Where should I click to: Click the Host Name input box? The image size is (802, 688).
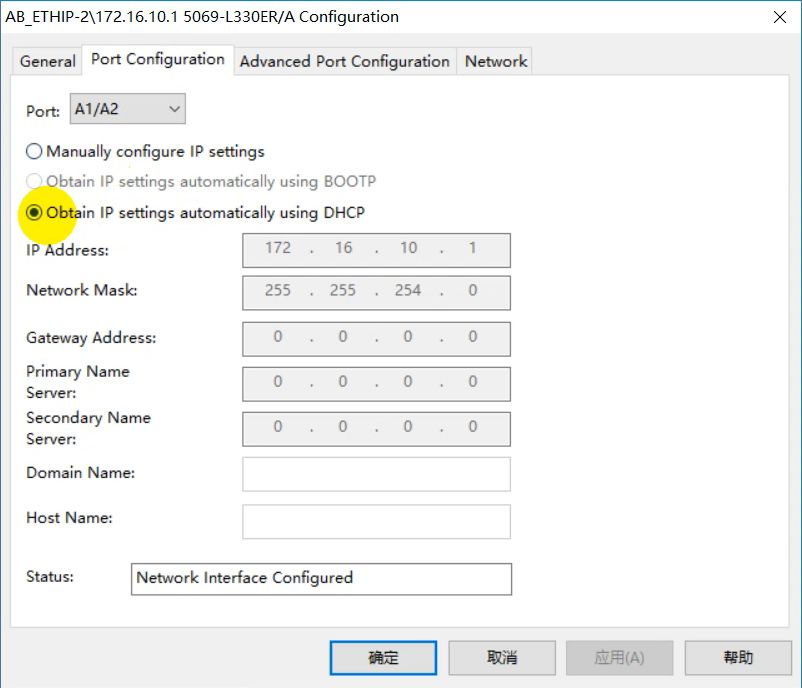pos(376,522)
